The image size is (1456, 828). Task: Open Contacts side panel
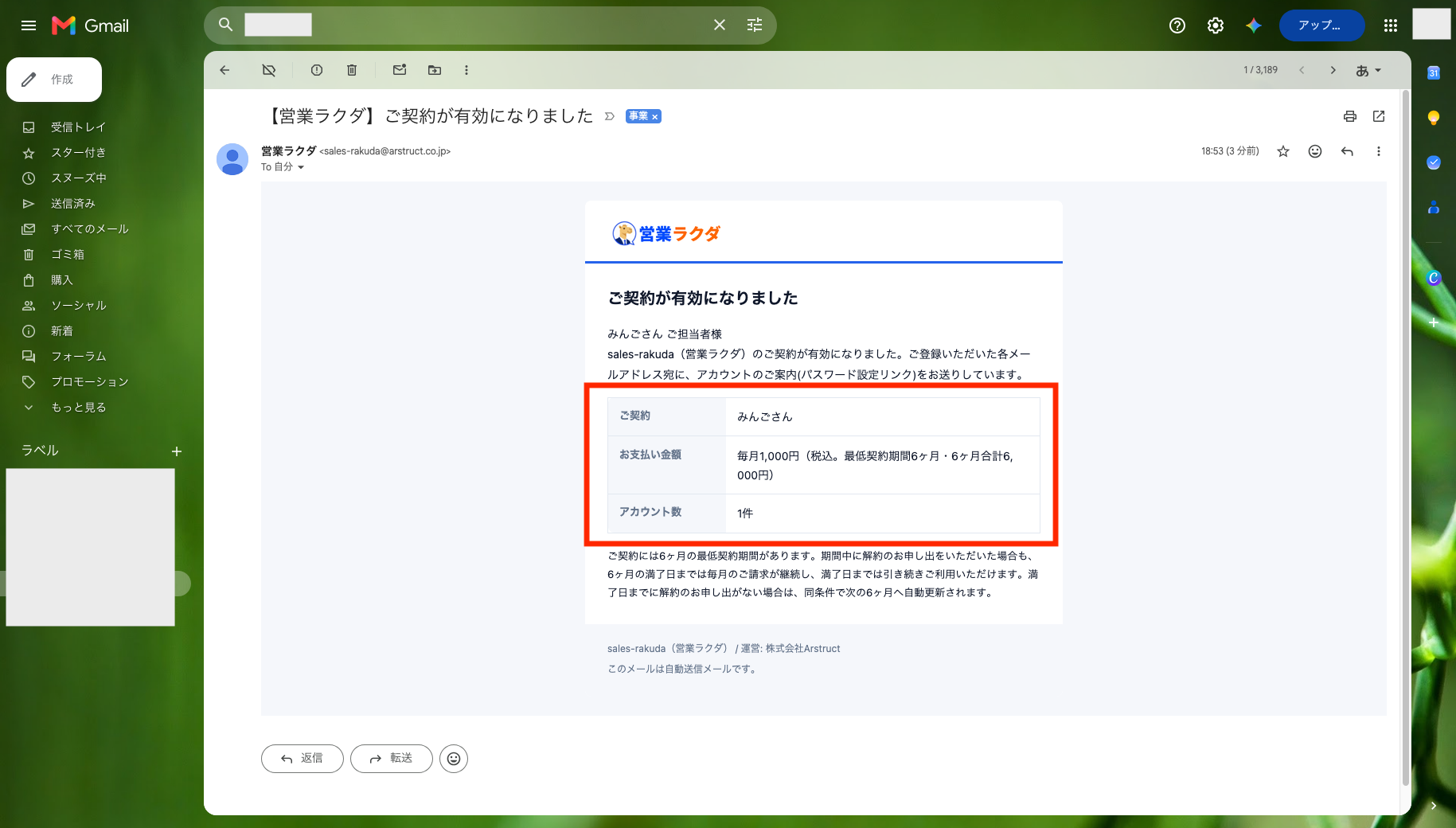(1434, 207)
